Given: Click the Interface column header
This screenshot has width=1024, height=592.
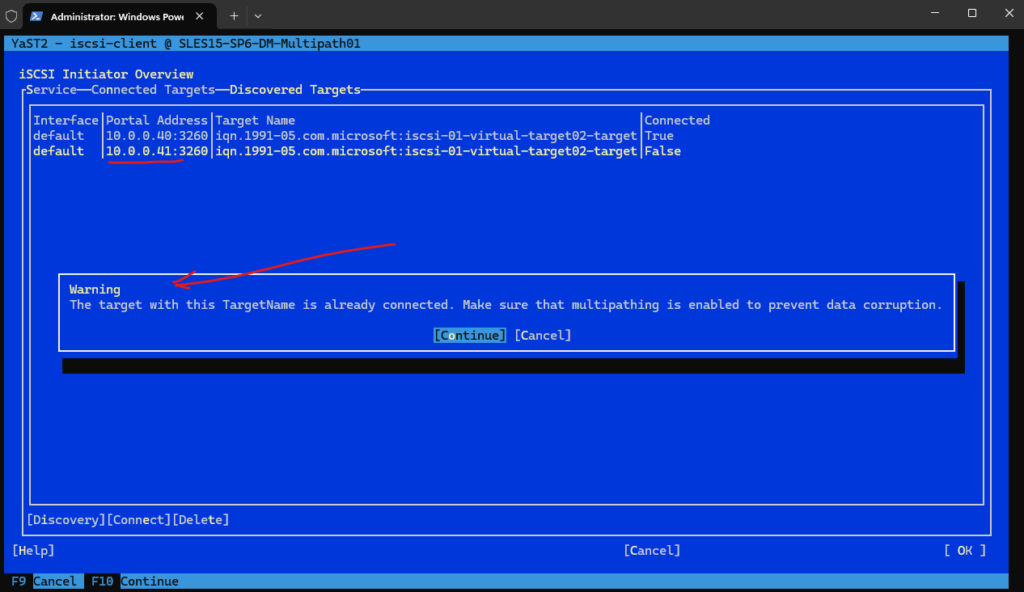Looking at the screenshot, I should tap(65, 120).
